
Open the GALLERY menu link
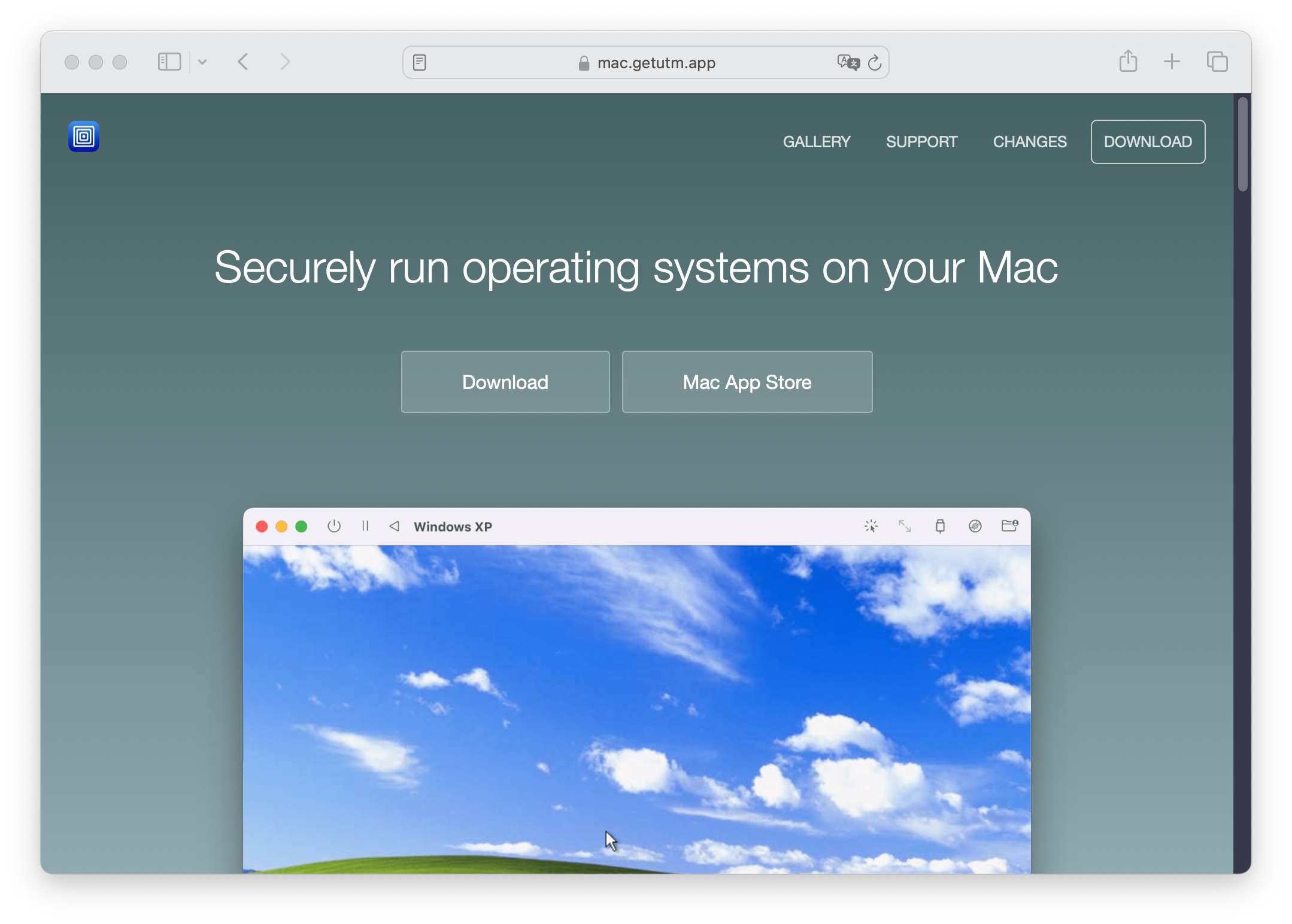click(x=817, y=142)
